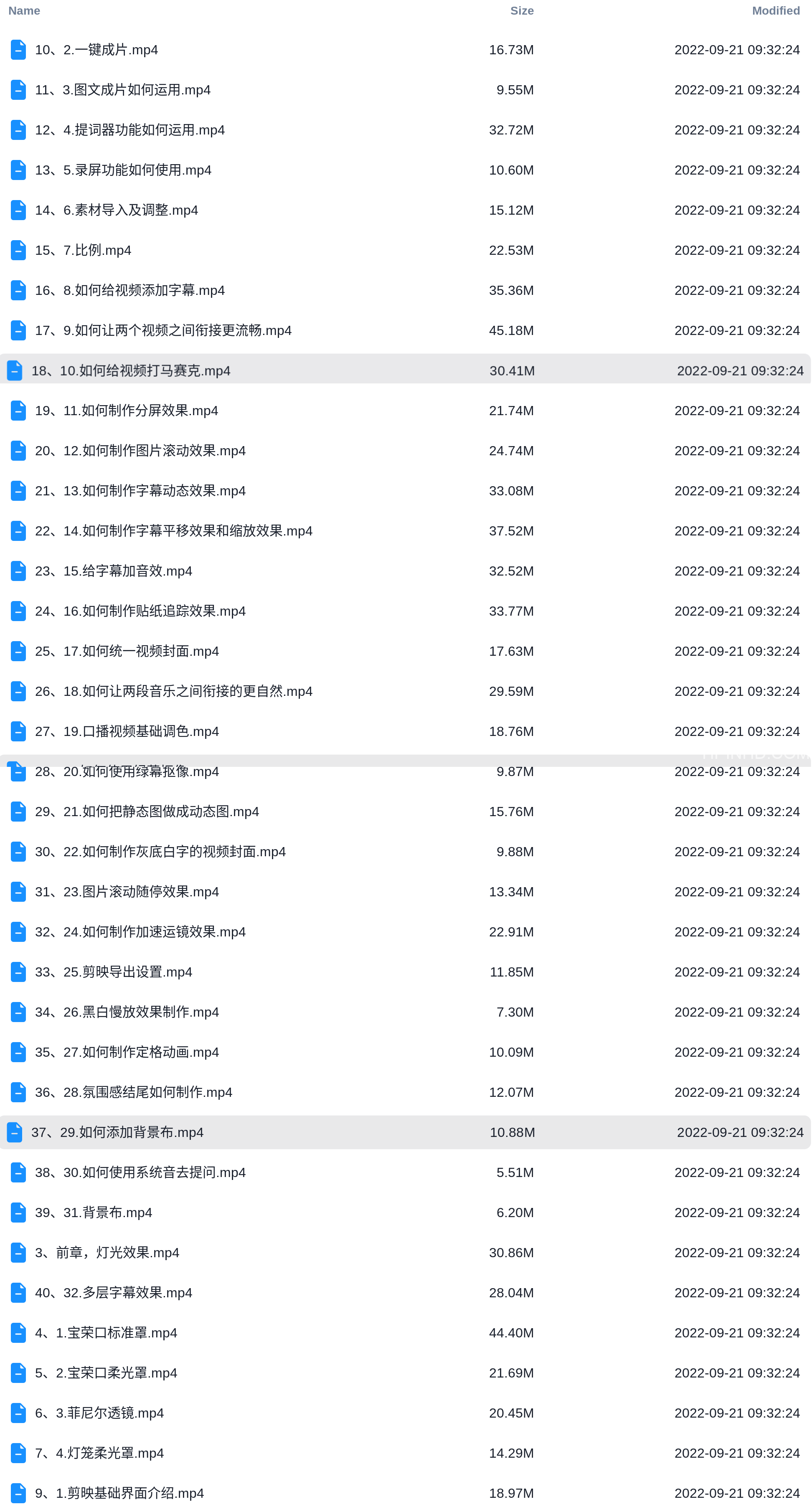Open file 9、1.剪映基础界面介绍.mp4

point(119,1493)
